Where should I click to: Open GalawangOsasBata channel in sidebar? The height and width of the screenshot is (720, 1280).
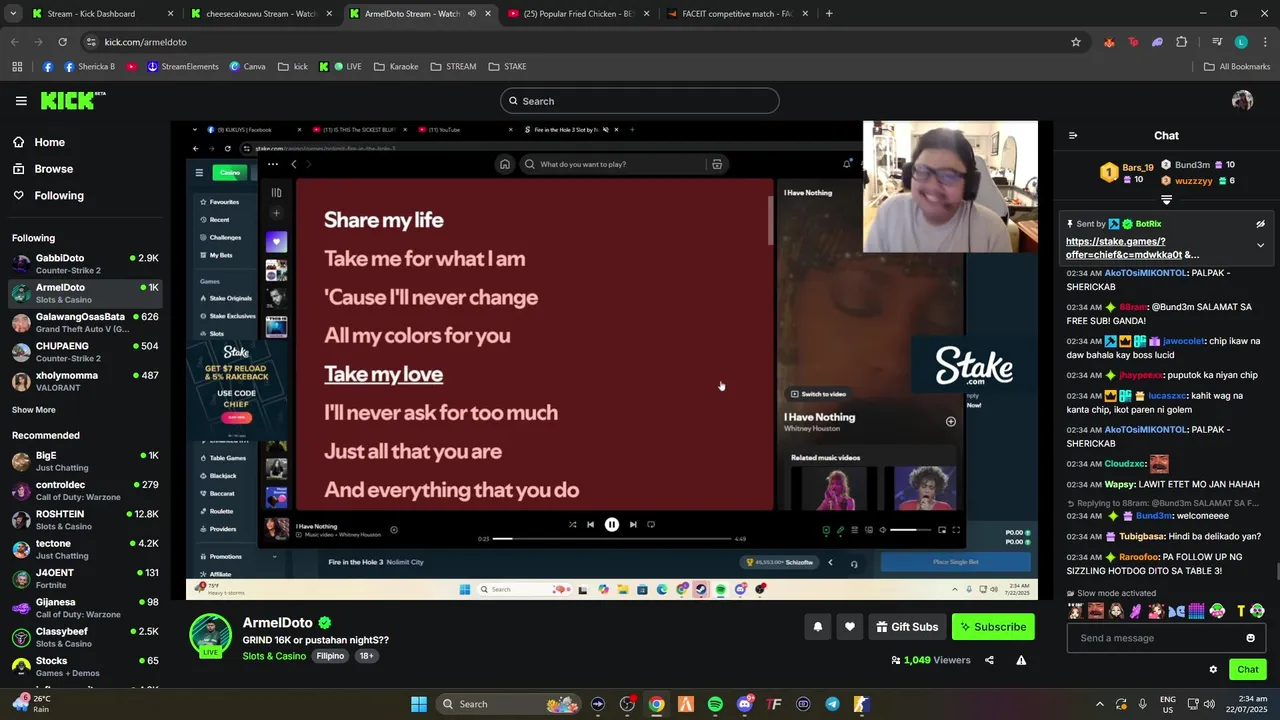(x=85, y=323)
